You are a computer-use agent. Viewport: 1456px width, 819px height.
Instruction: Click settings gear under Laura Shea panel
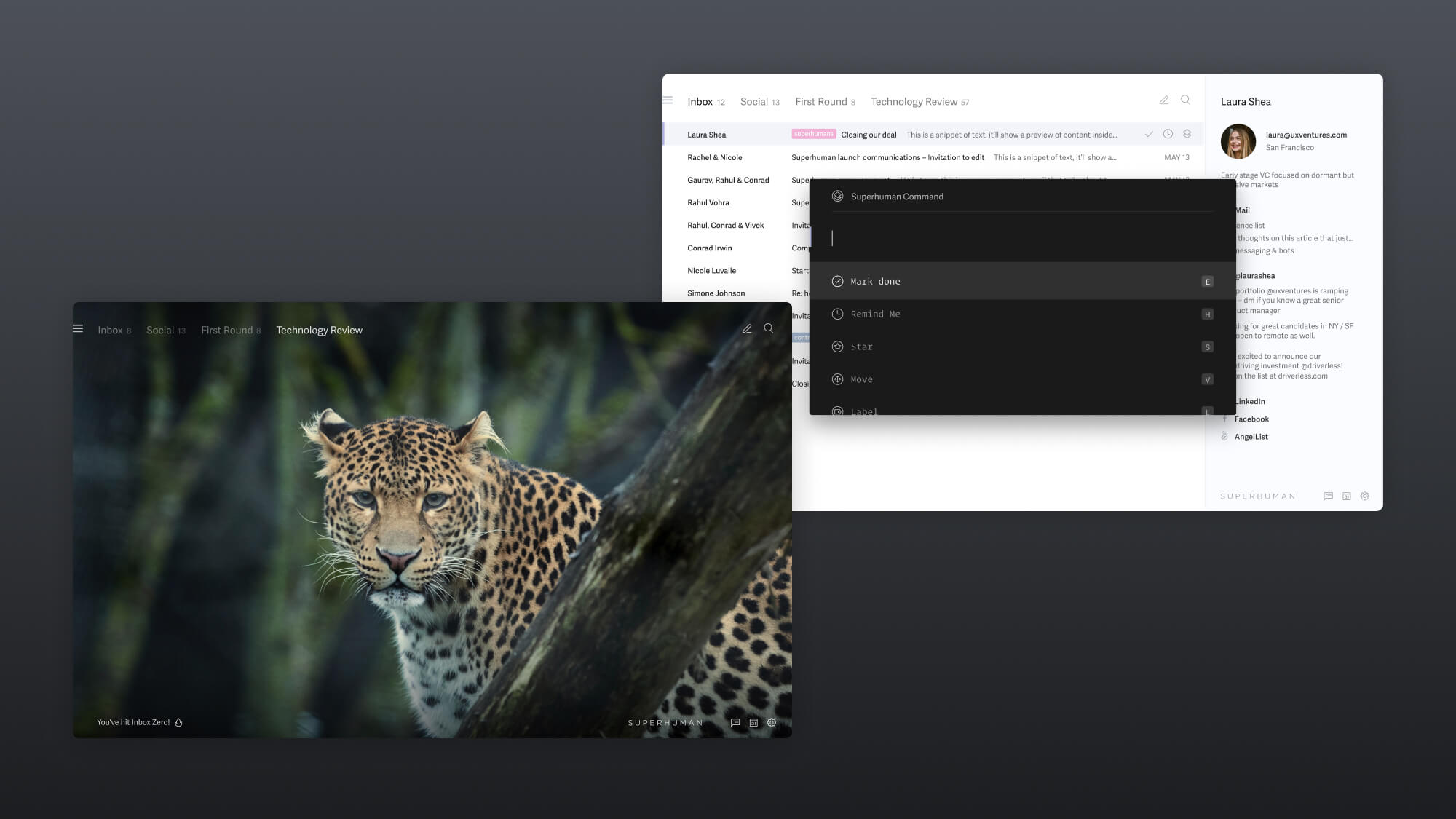click(x=1365, y=496)
